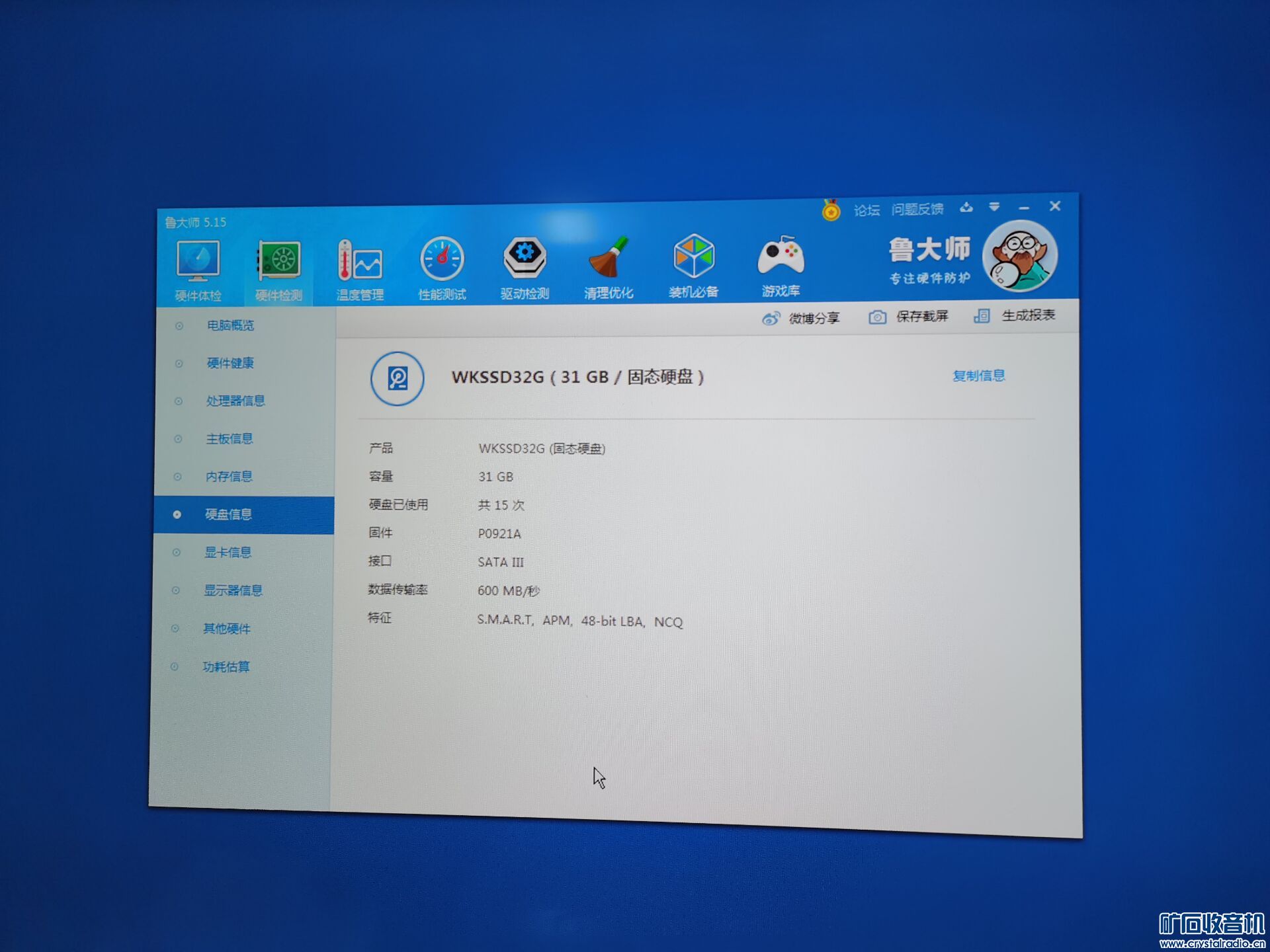Click the interface value SATA III
1270x952 pixels.
(x=500, y=562)
